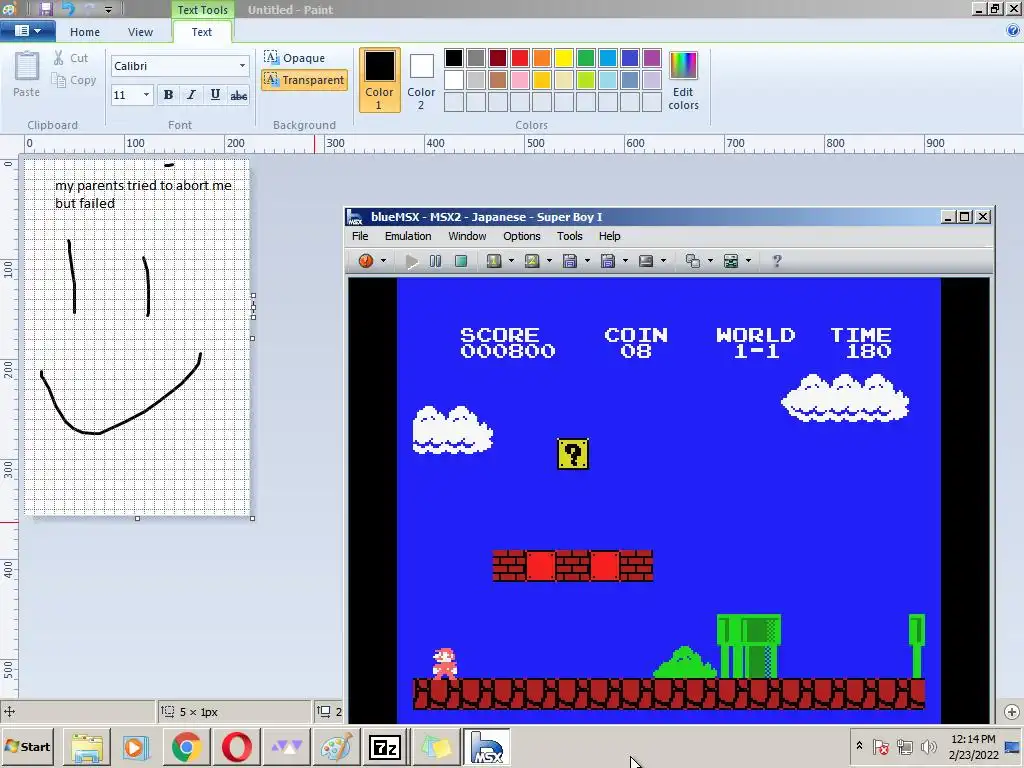Image resolution: width=1024 pixels, height=768 pixels.
Task: Show hidden tray icons arrow
Action: tap(859, 746)
